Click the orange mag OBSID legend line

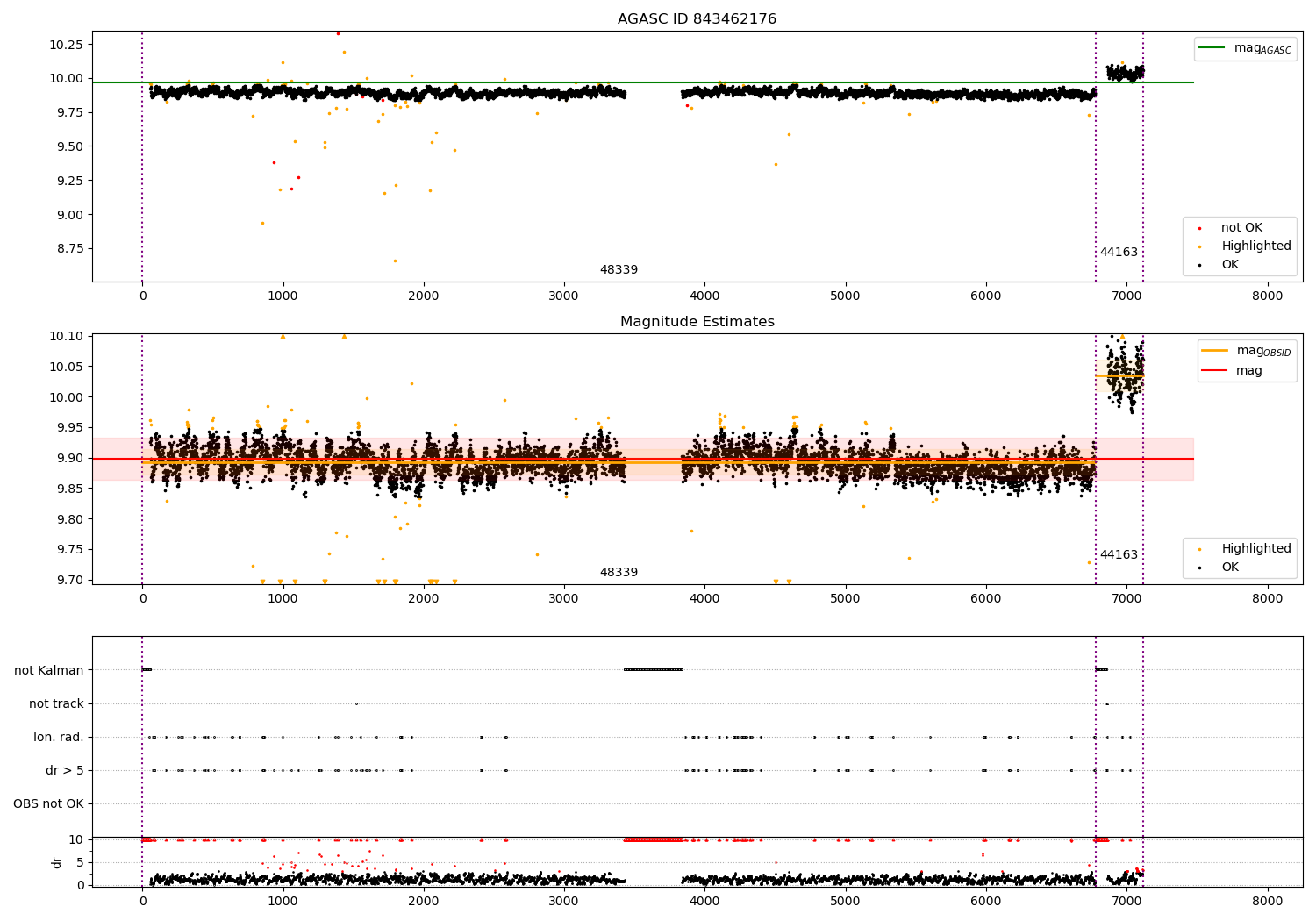[1215, 351]
